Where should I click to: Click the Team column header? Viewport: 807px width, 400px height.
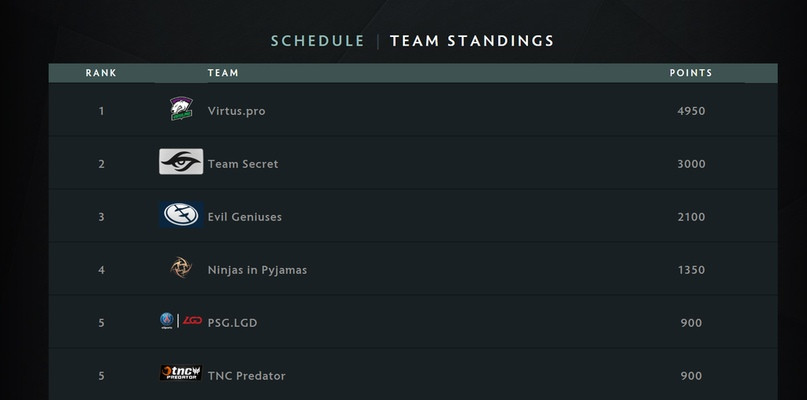point(223,73)
